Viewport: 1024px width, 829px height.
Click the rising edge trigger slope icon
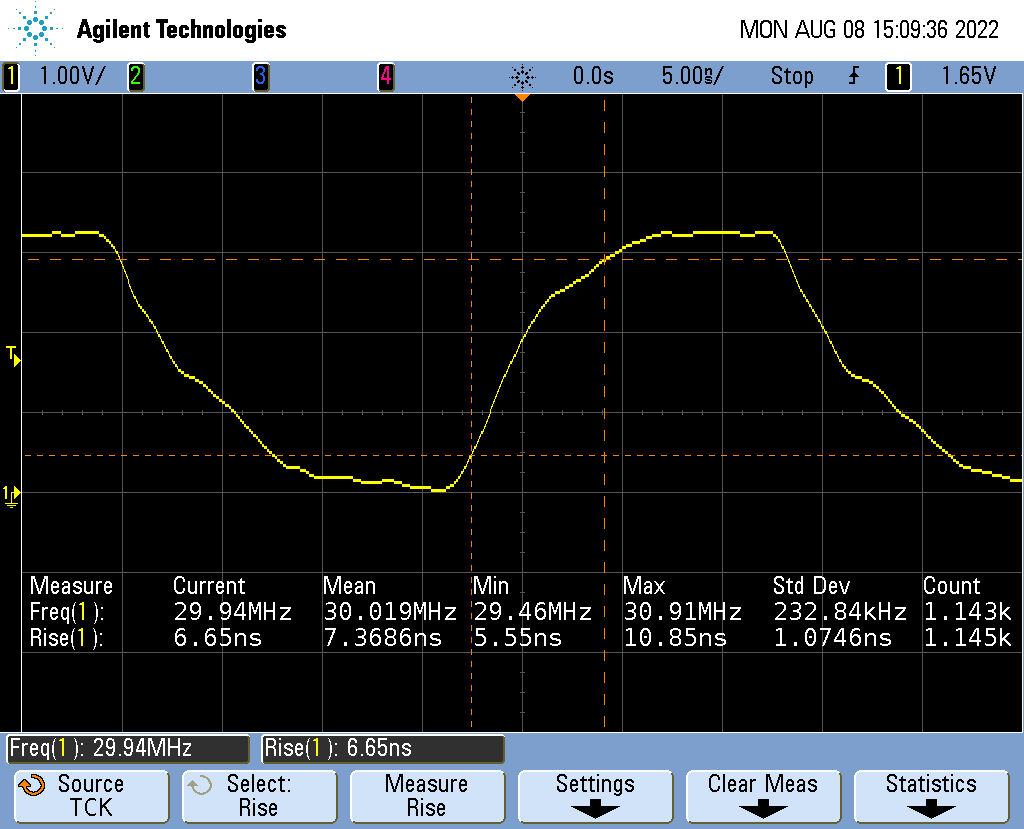coord(853,76)
